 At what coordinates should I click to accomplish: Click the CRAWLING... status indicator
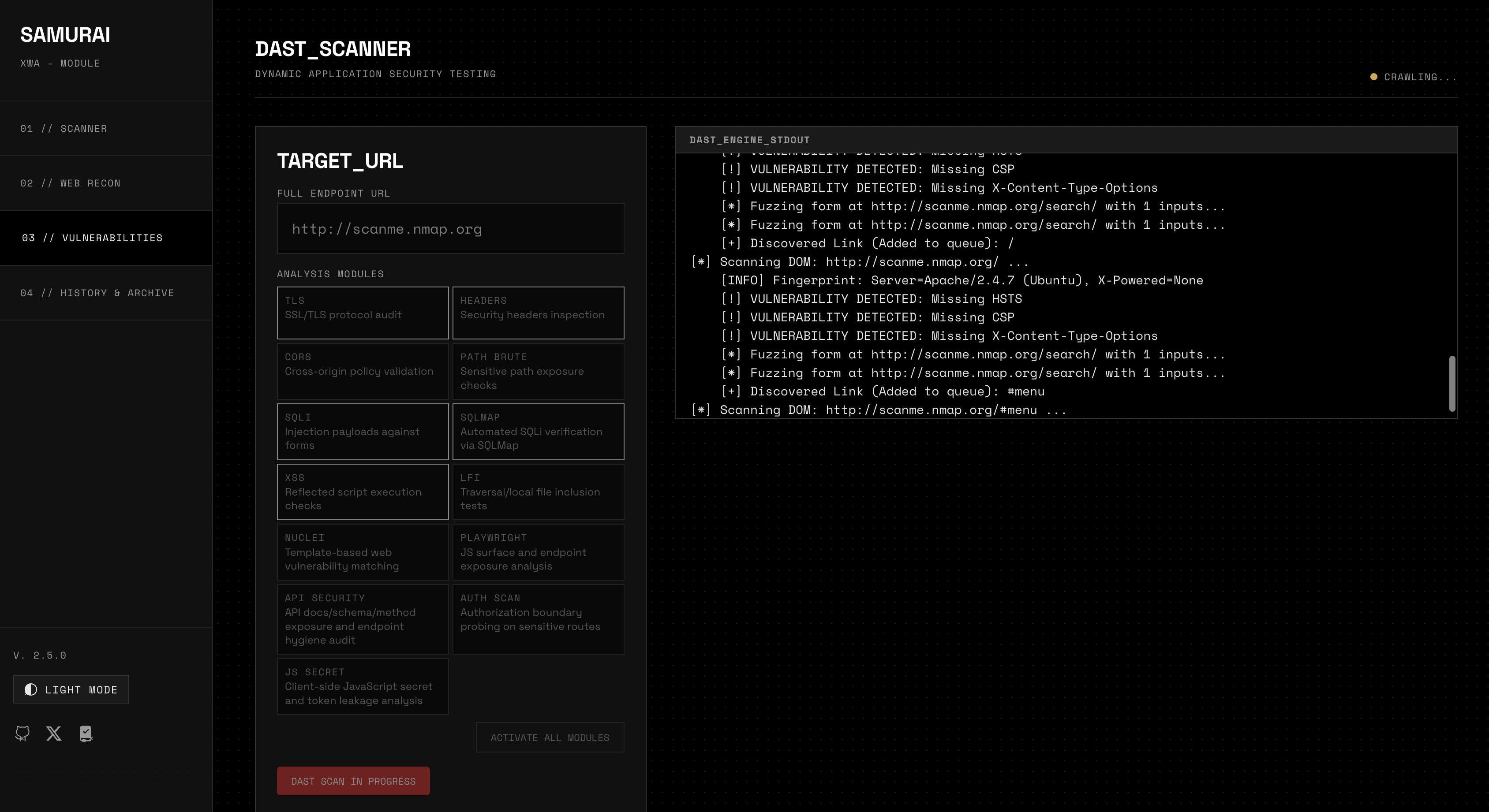click(x=1414, y=77)
